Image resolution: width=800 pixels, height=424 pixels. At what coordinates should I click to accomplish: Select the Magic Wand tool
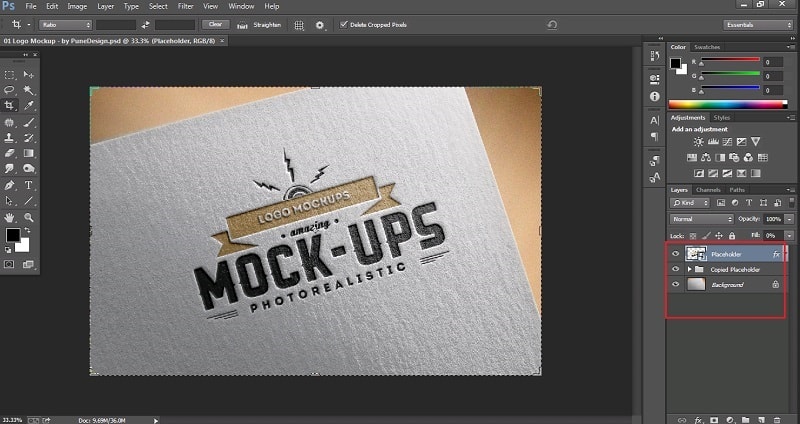(x=28, y=90)
